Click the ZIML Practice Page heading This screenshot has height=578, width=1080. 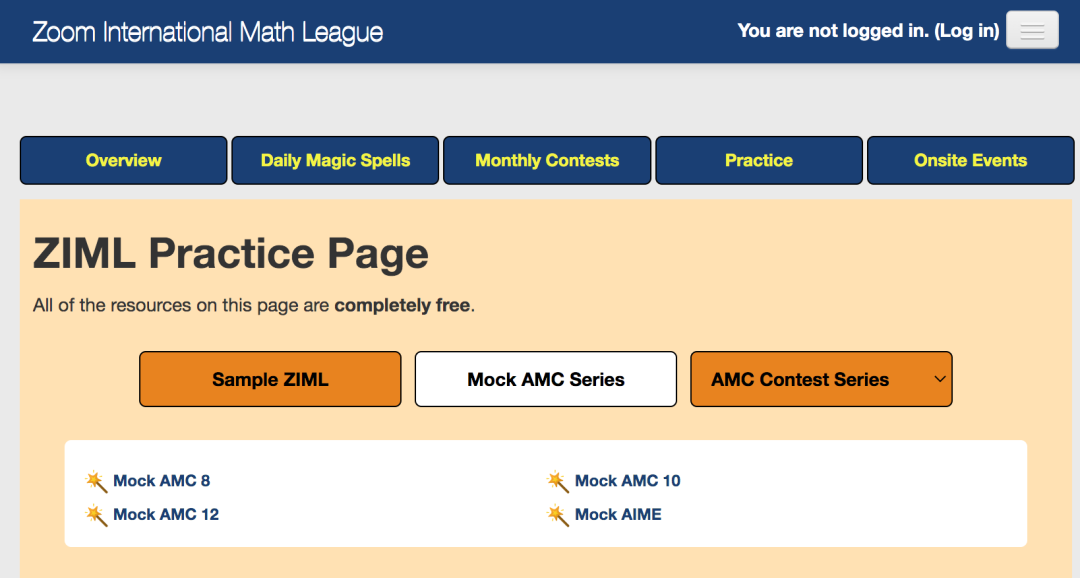(x=231, y=254)
